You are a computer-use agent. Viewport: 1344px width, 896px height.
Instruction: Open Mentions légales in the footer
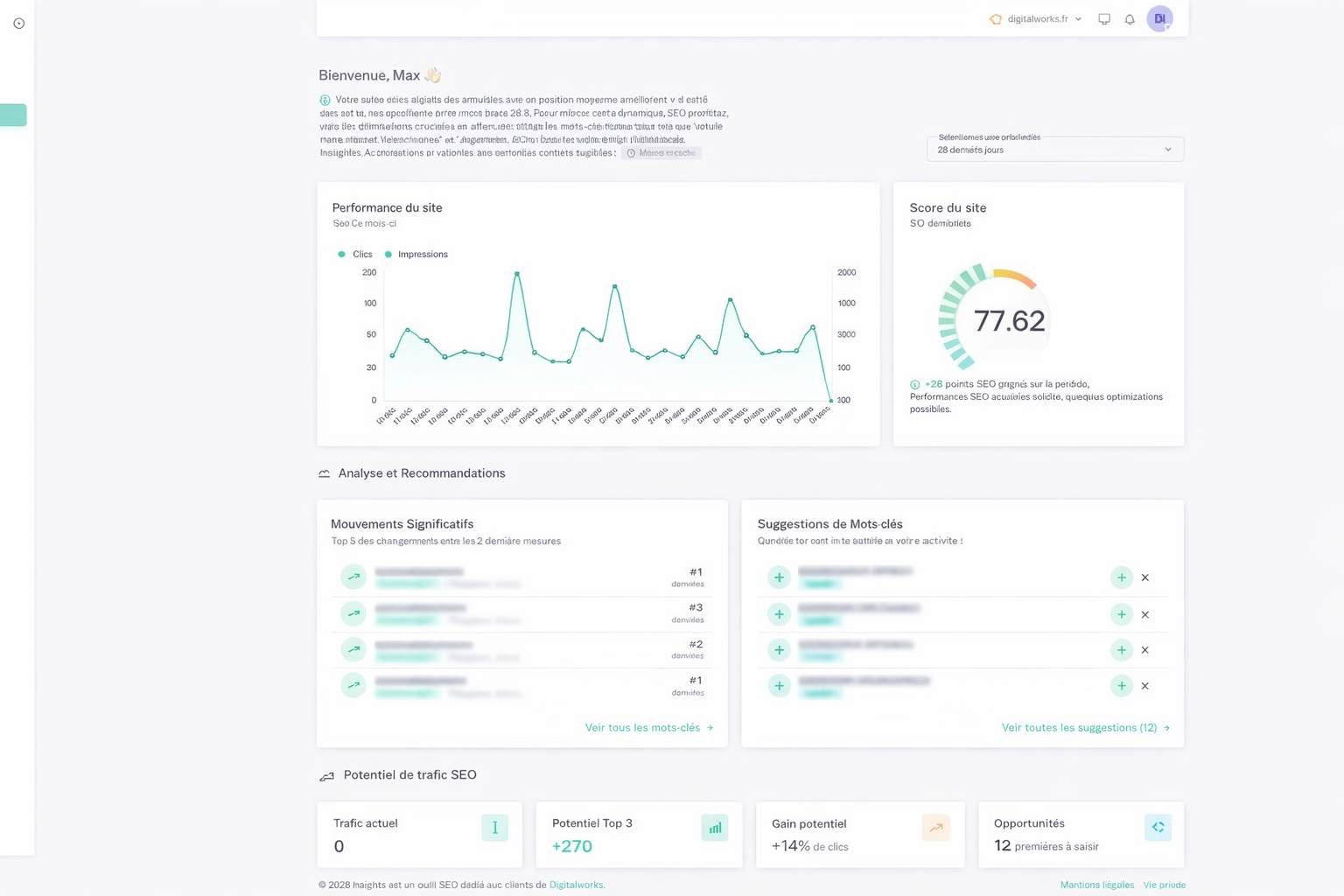point(1096,885)
